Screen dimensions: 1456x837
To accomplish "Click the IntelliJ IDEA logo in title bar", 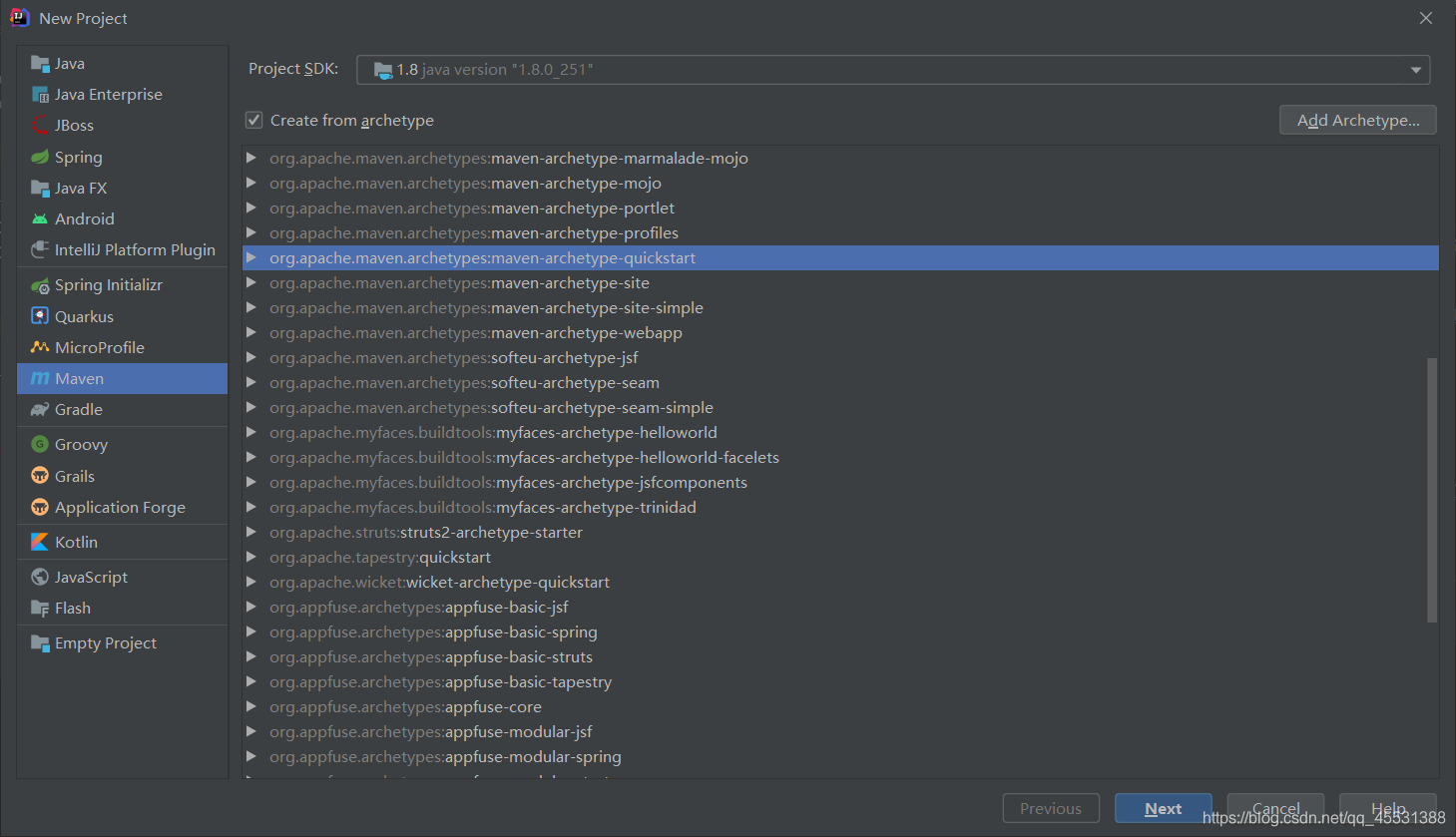I will 19,18.
